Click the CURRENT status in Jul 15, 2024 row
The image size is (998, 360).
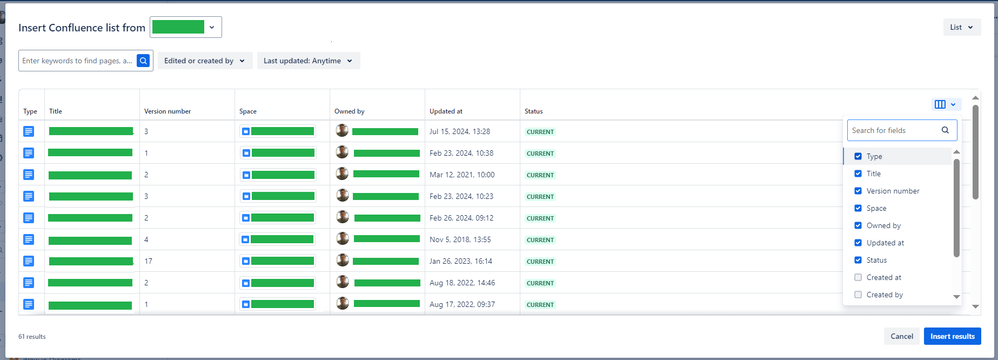[540, 132]
